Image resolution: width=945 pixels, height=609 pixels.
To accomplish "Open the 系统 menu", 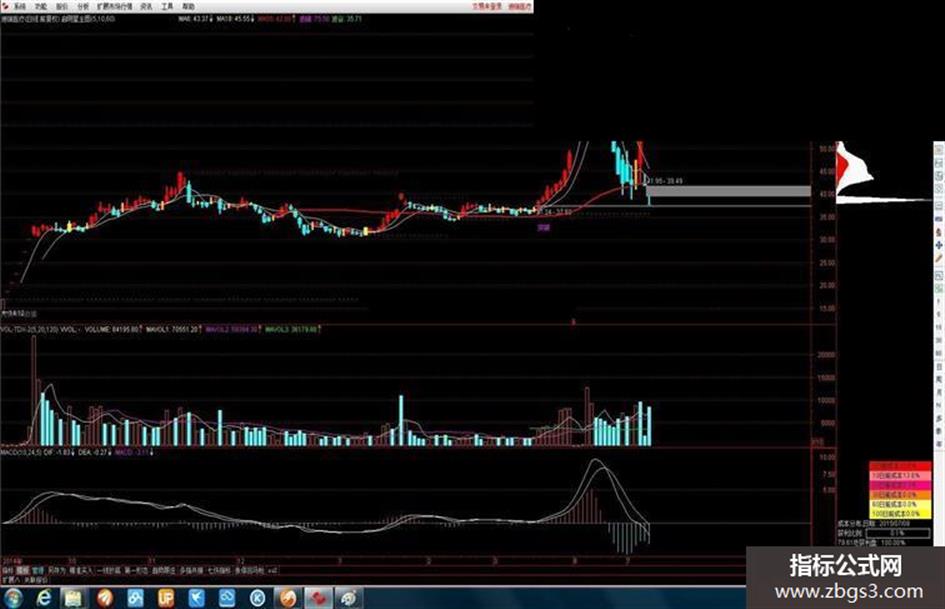I will (20, 7).
